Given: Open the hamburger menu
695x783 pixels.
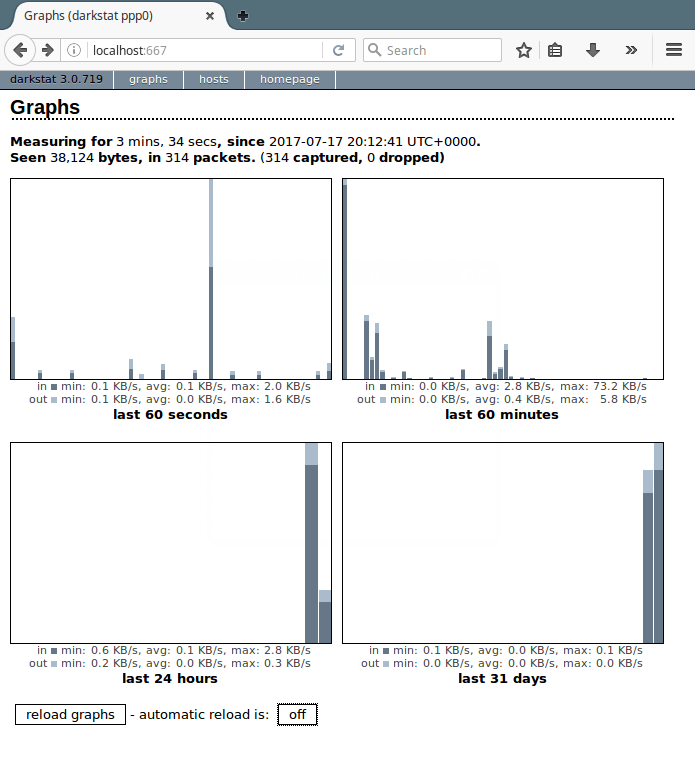Looking at the screenshot, I should (x=674, y=50).
